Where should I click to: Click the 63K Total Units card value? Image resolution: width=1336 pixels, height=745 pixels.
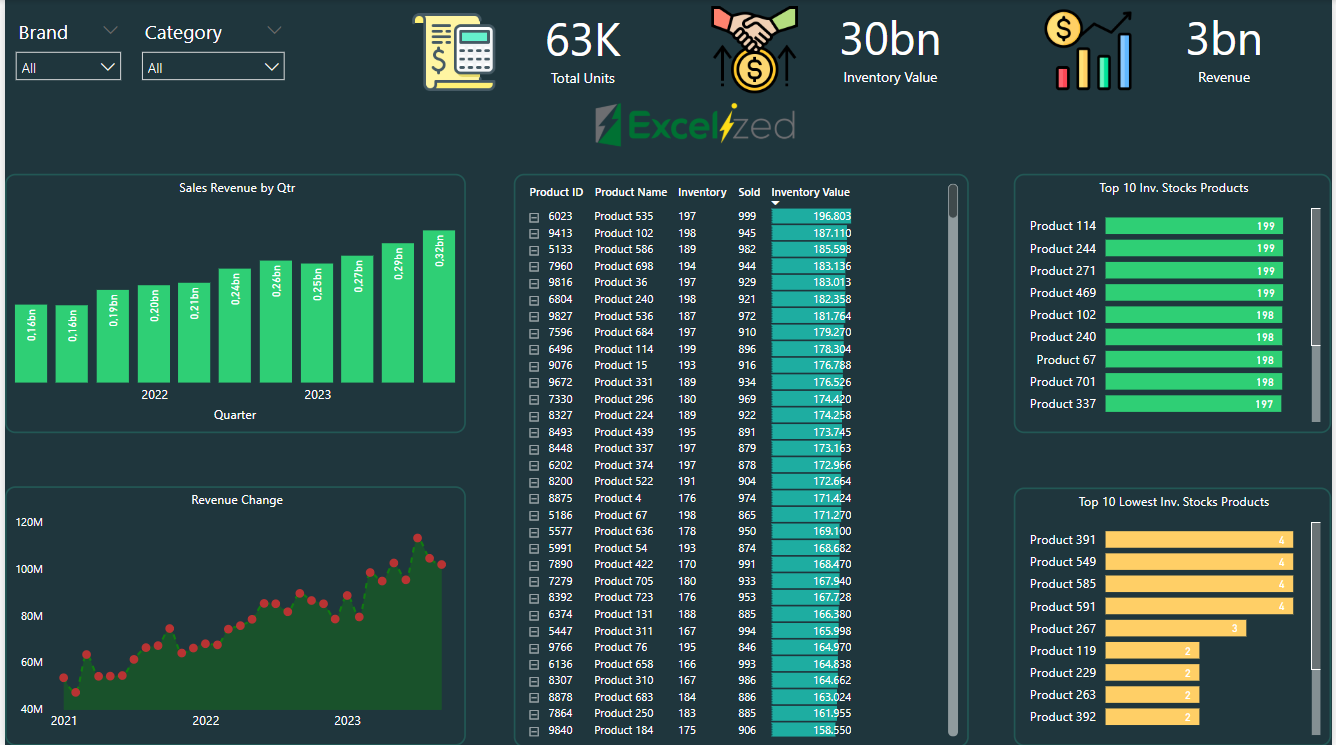[x=583, y=40]
